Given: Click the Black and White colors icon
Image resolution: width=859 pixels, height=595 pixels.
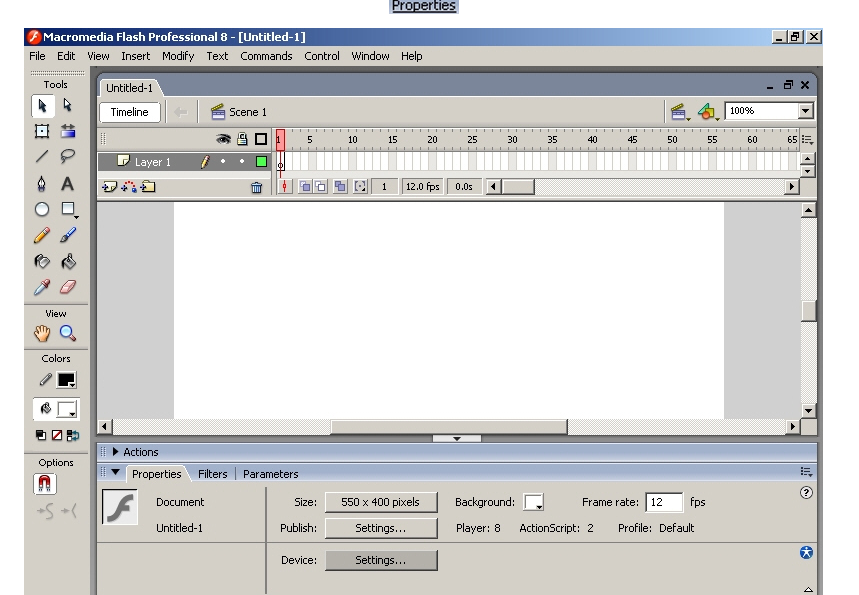Looking at the screenshot, I should 41,435.
